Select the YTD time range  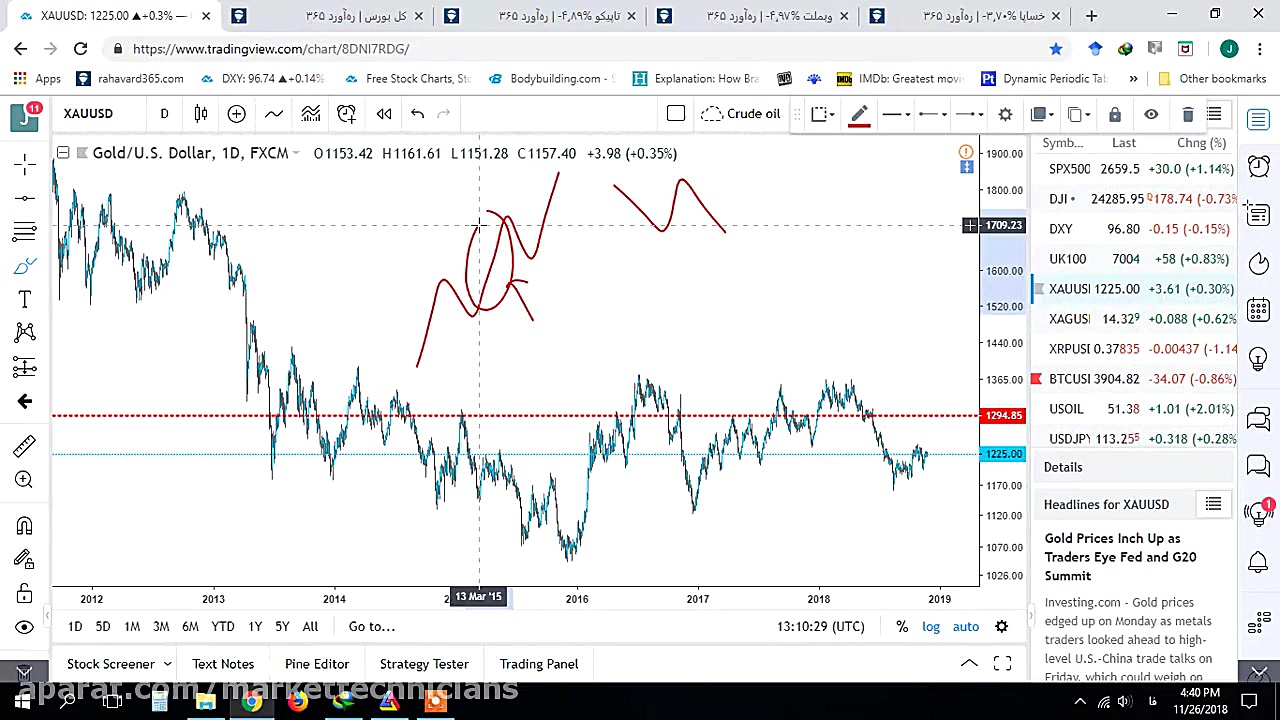223,627
